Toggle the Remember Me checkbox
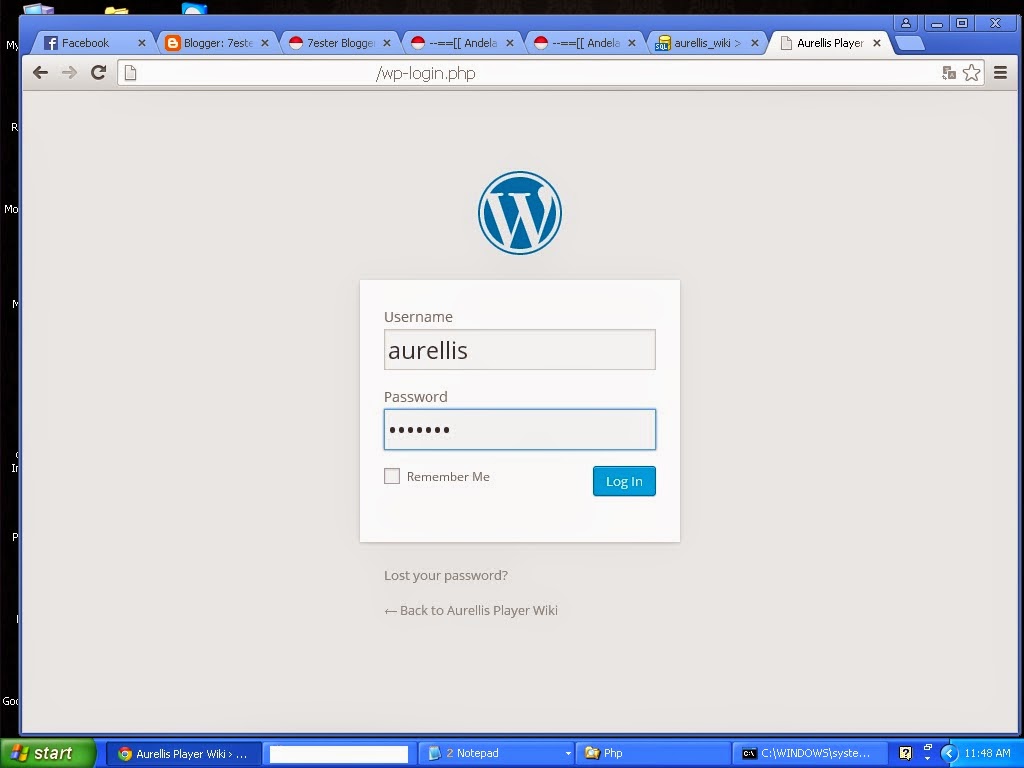The width and height of the screenshot is (1024, 768). [x=392, y=476]
